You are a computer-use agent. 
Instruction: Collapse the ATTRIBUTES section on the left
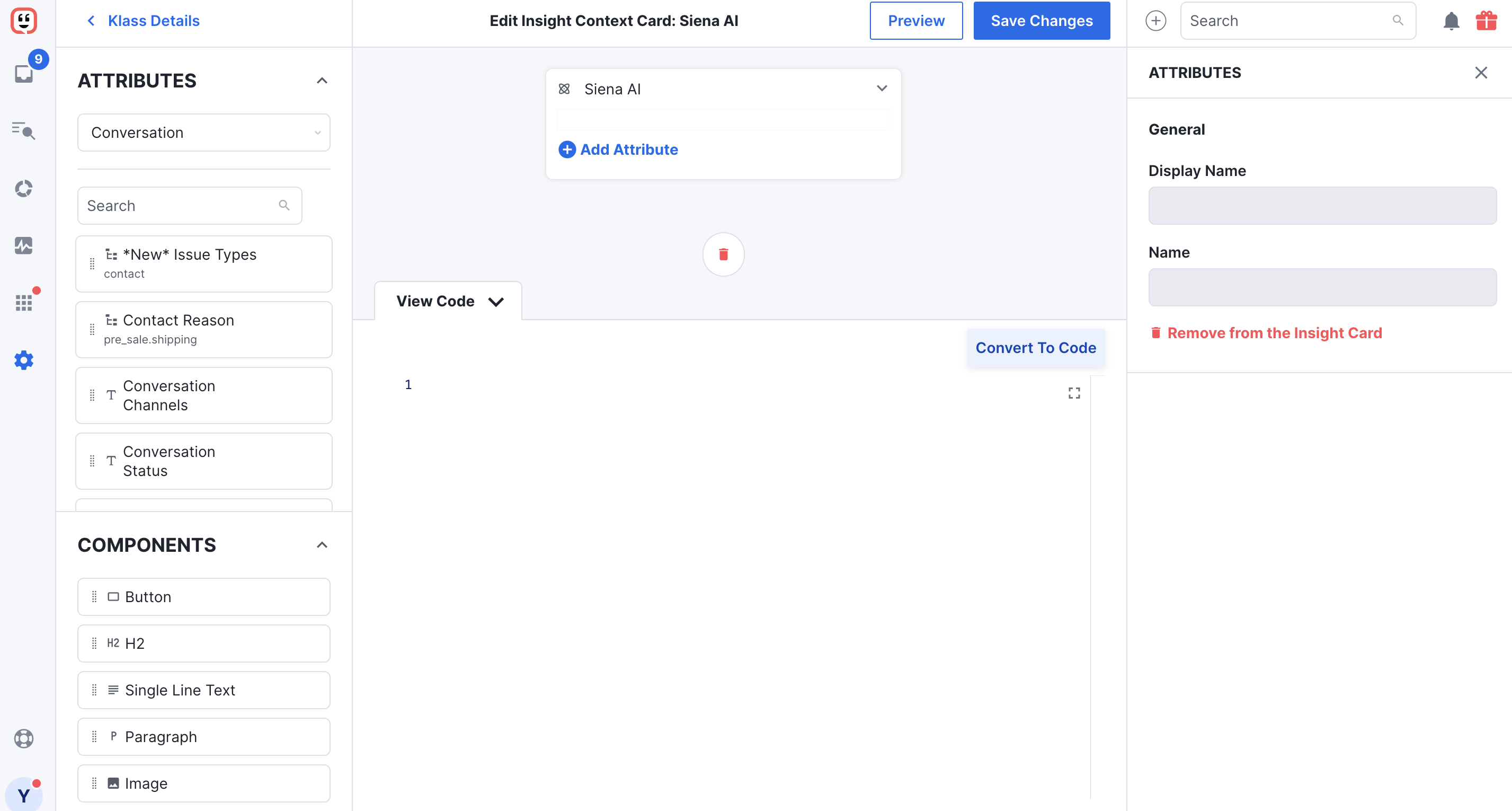(322, 81)
